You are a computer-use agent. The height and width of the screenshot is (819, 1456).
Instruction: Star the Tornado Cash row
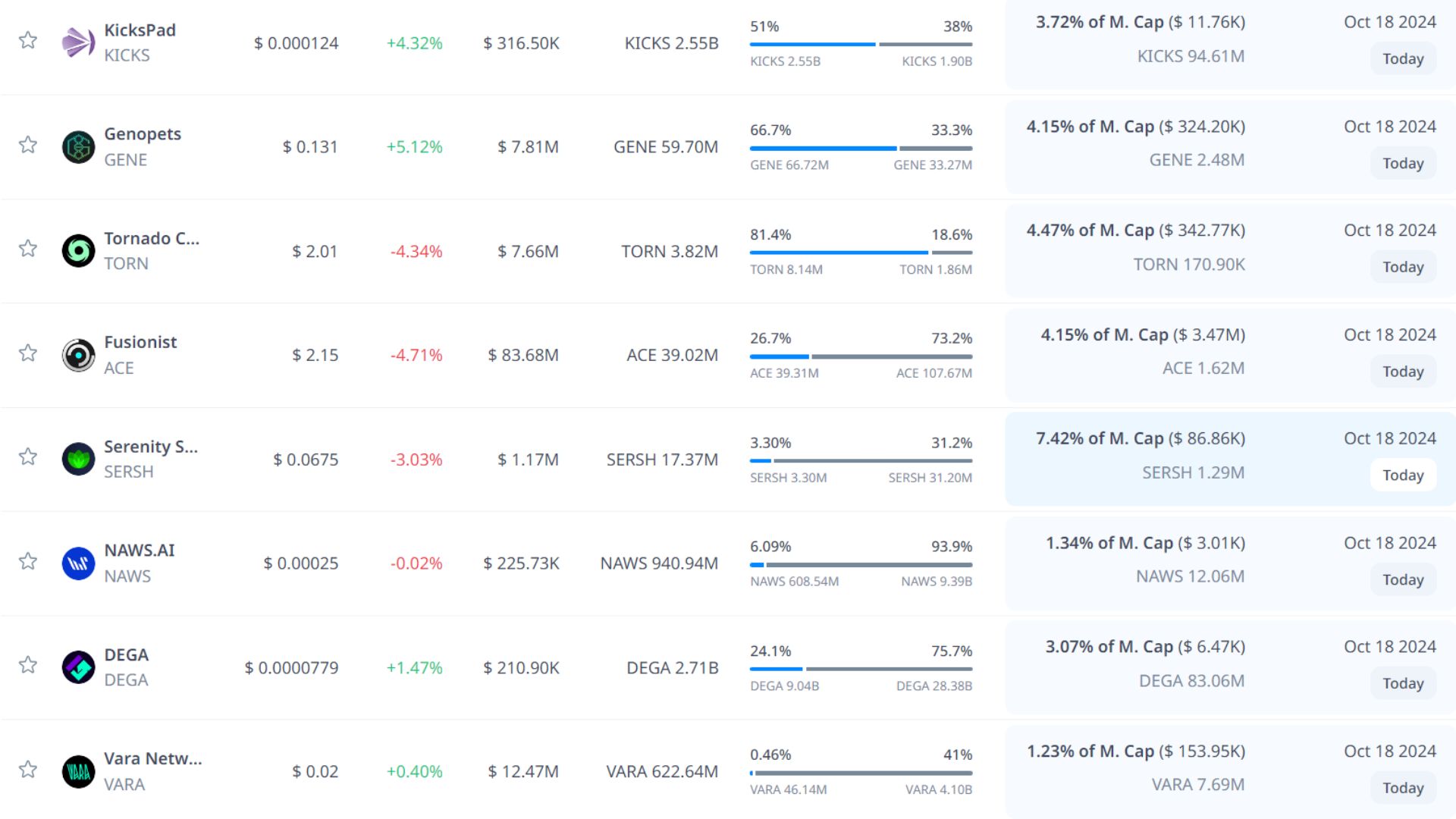point(28,249)
